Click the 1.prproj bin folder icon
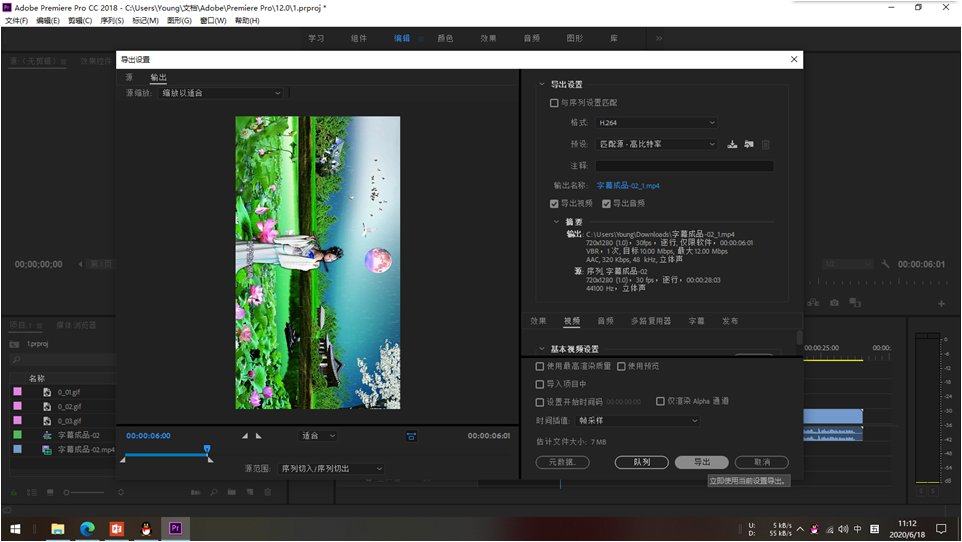Image resolution: width=962 pixels, height=542 pixels. pos(15,344)
